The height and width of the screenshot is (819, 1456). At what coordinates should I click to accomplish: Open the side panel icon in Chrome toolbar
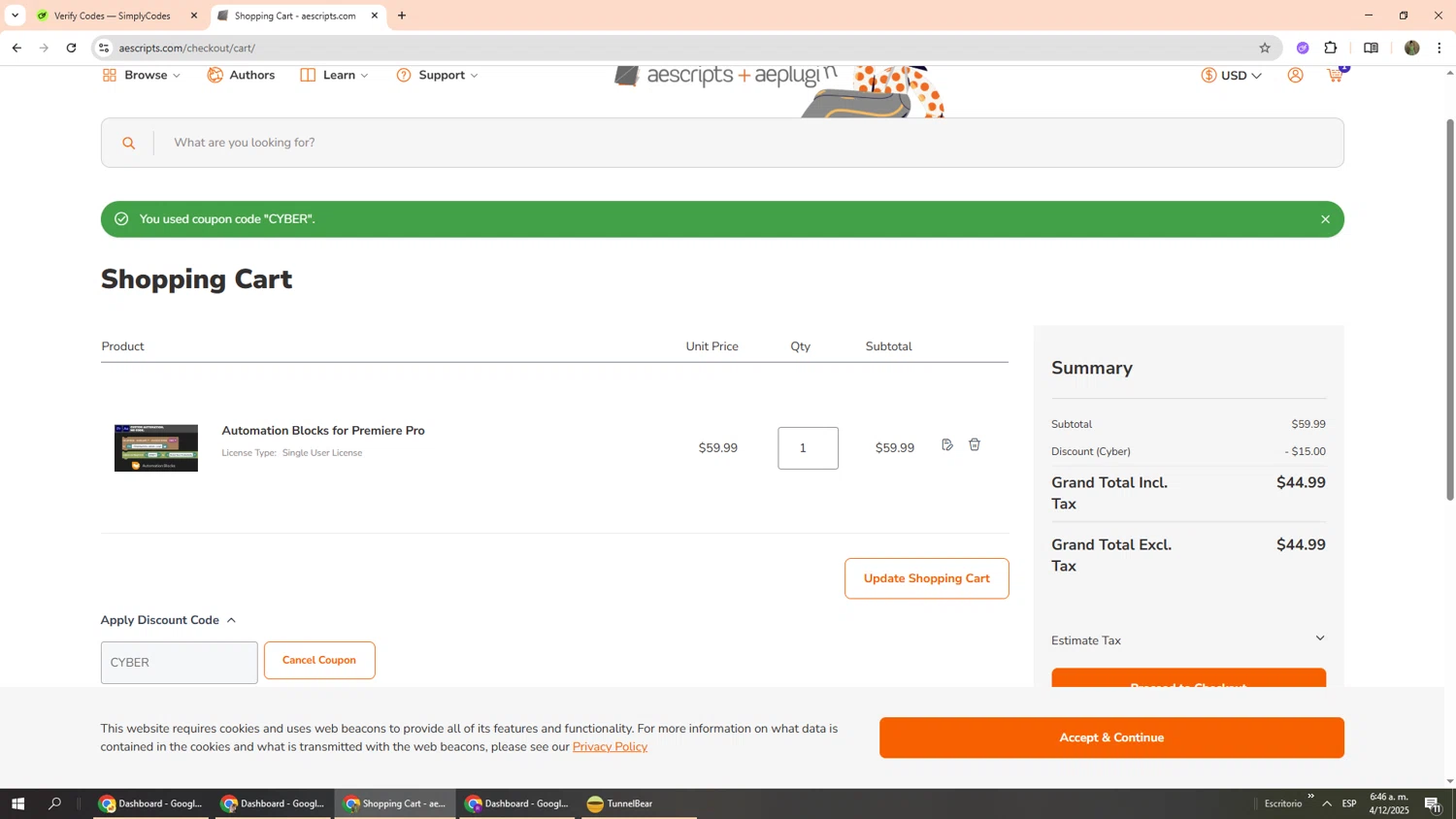[x=1371, y=48]
